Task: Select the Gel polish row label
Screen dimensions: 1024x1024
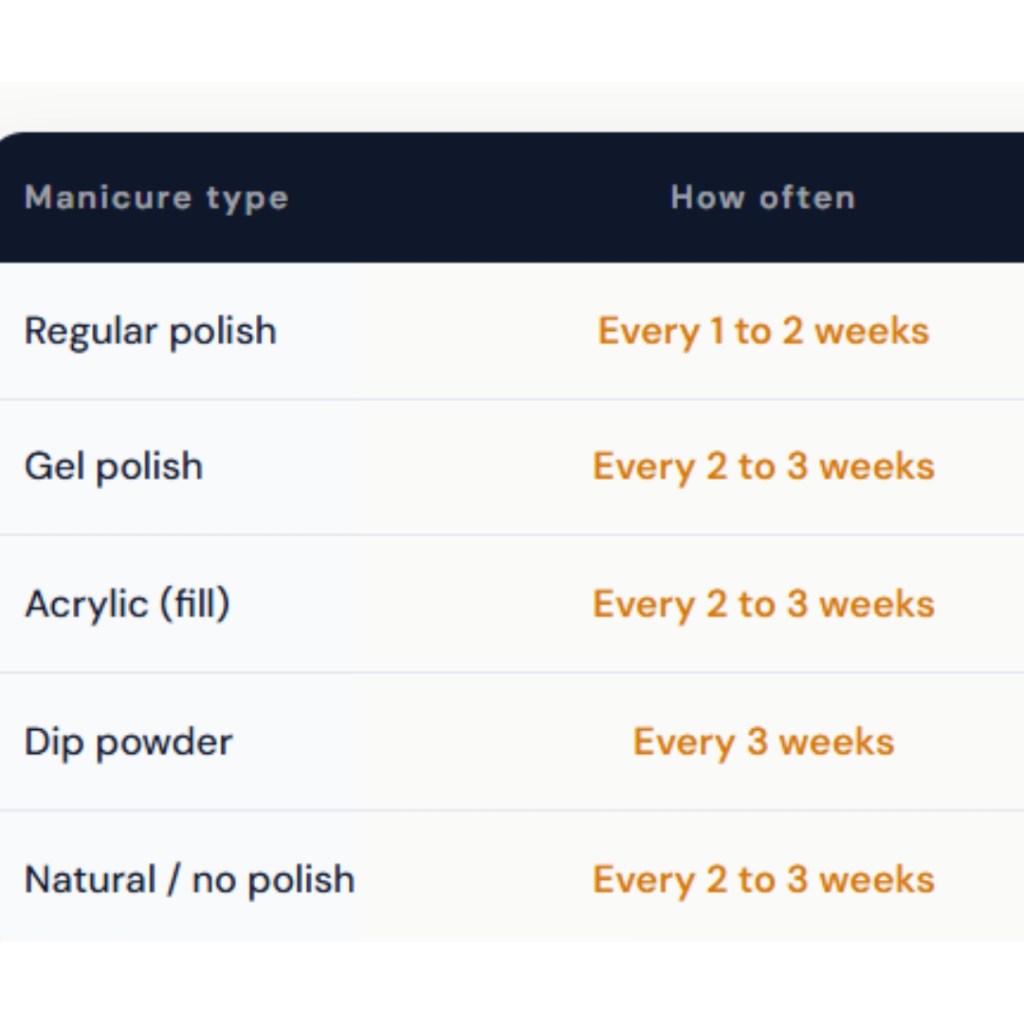Action: pos(113,467)
